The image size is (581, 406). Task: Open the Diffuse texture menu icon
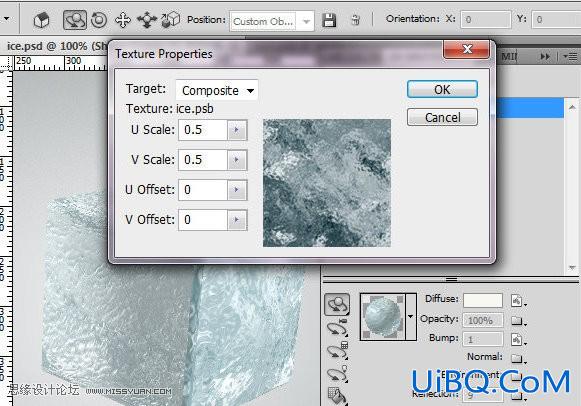(518, 300)
